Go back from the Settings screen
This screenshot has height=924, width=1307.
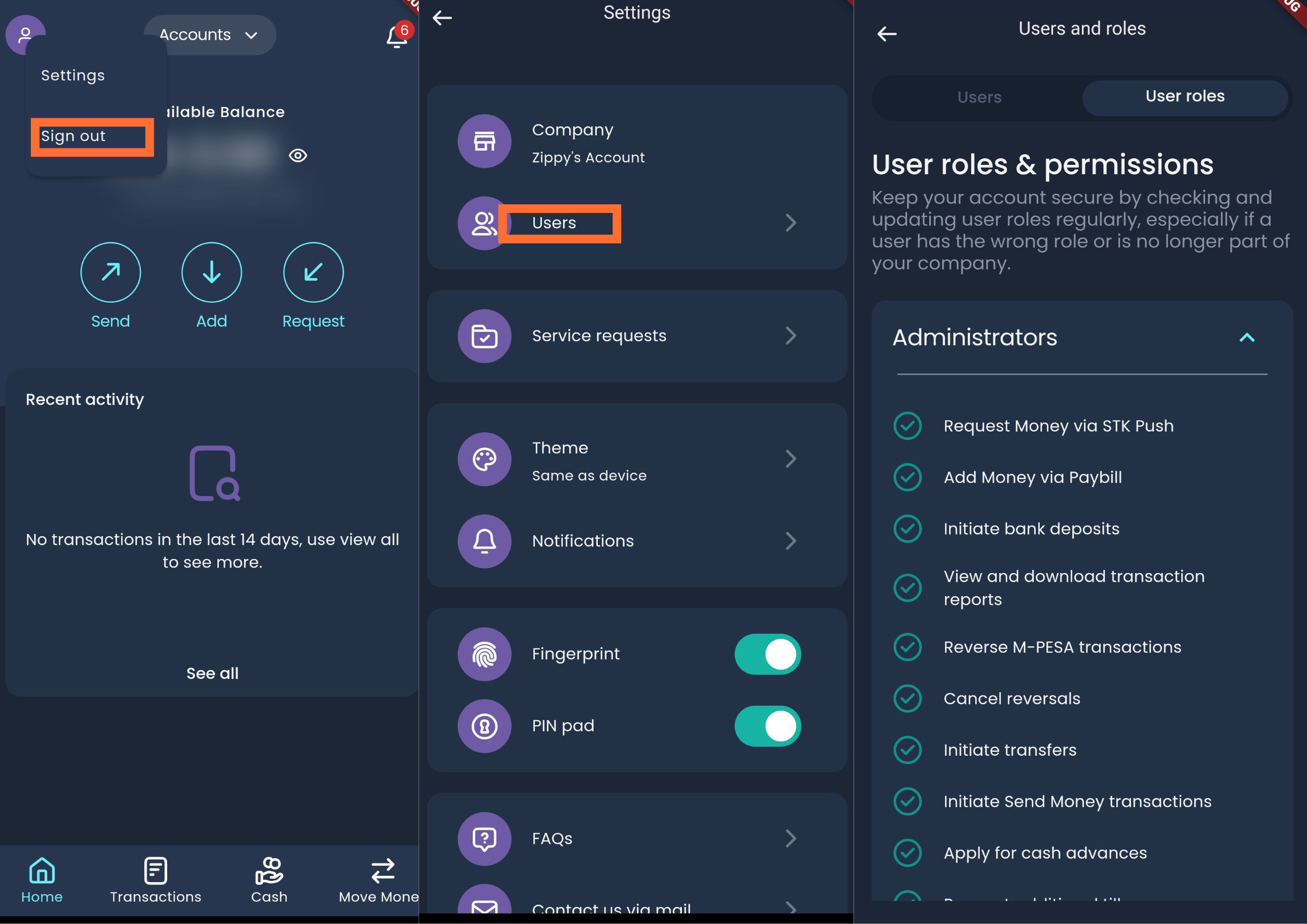click(x=442, y=18)
